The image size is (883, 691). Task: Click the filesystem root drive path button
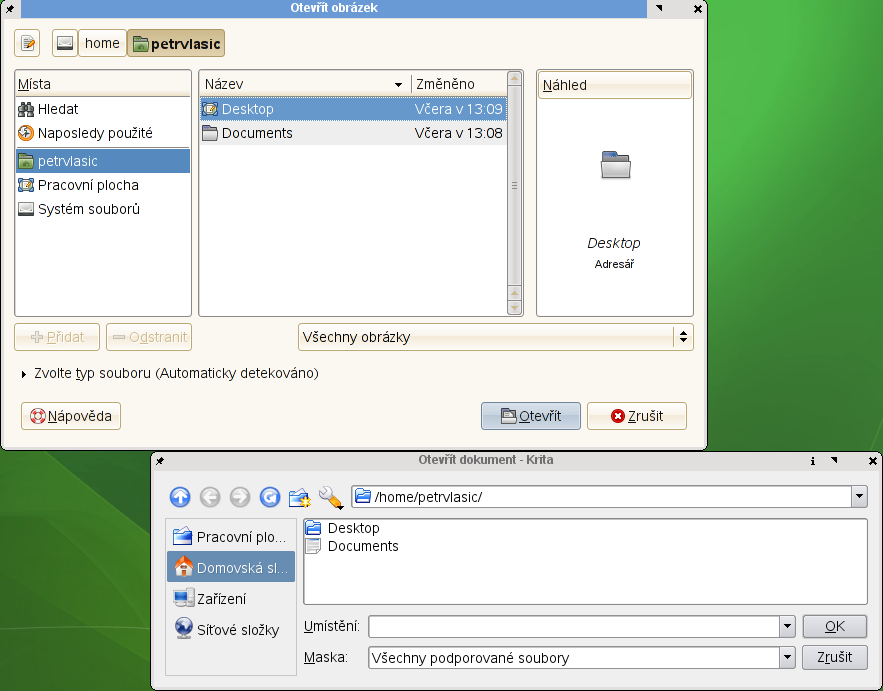point(65,43)
